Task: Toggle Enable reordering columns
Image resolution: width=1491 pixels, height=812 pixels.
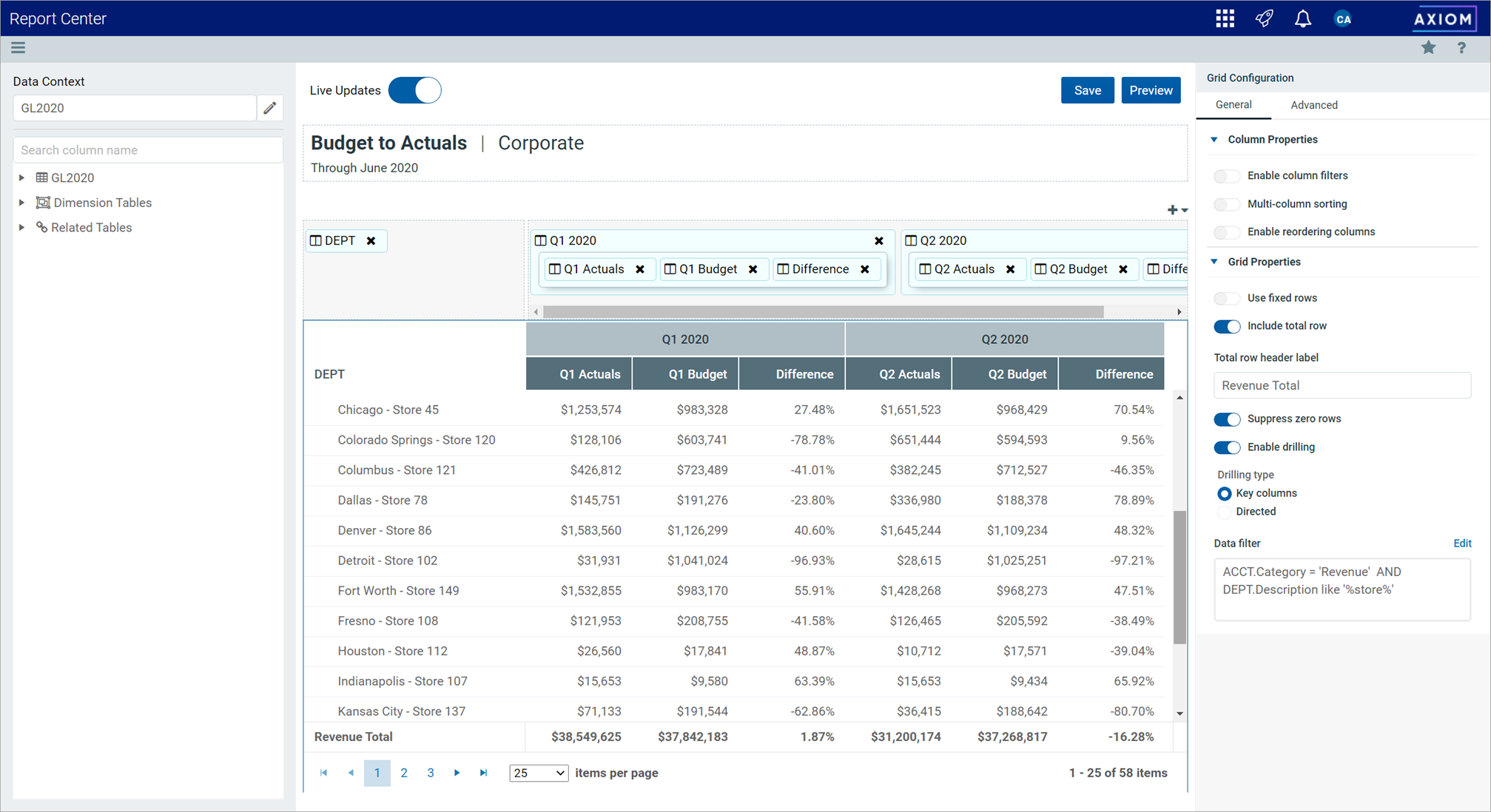Action: point(1227,232)
